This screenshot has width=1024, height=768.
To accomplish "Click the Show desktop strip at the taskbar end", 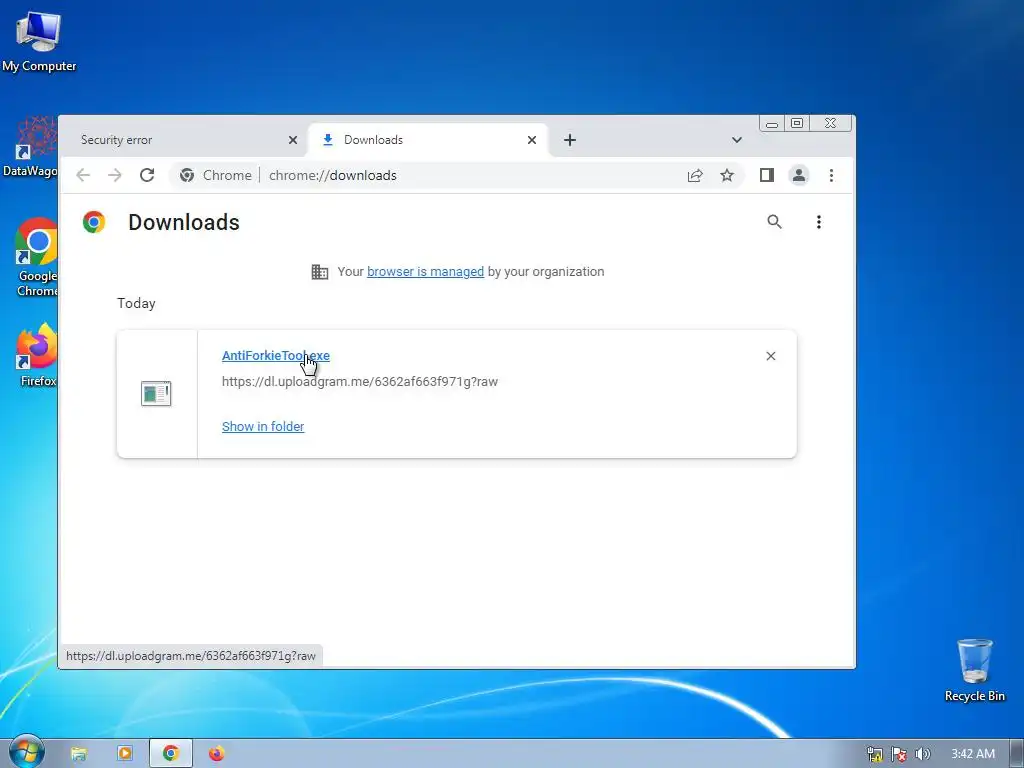I will pos(1017,754).
